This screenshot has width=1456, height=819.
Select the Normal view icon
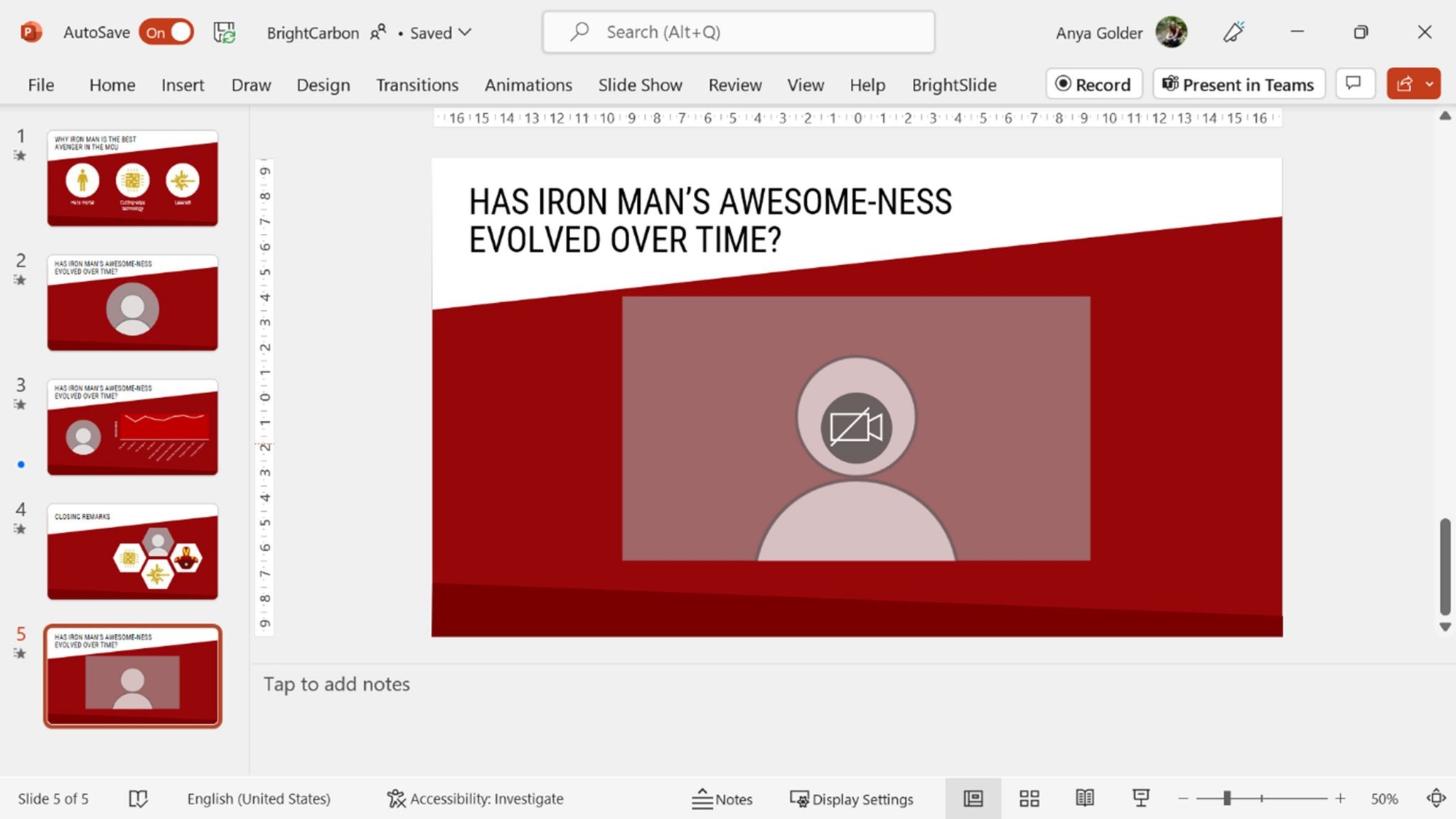tap(973, 798)
